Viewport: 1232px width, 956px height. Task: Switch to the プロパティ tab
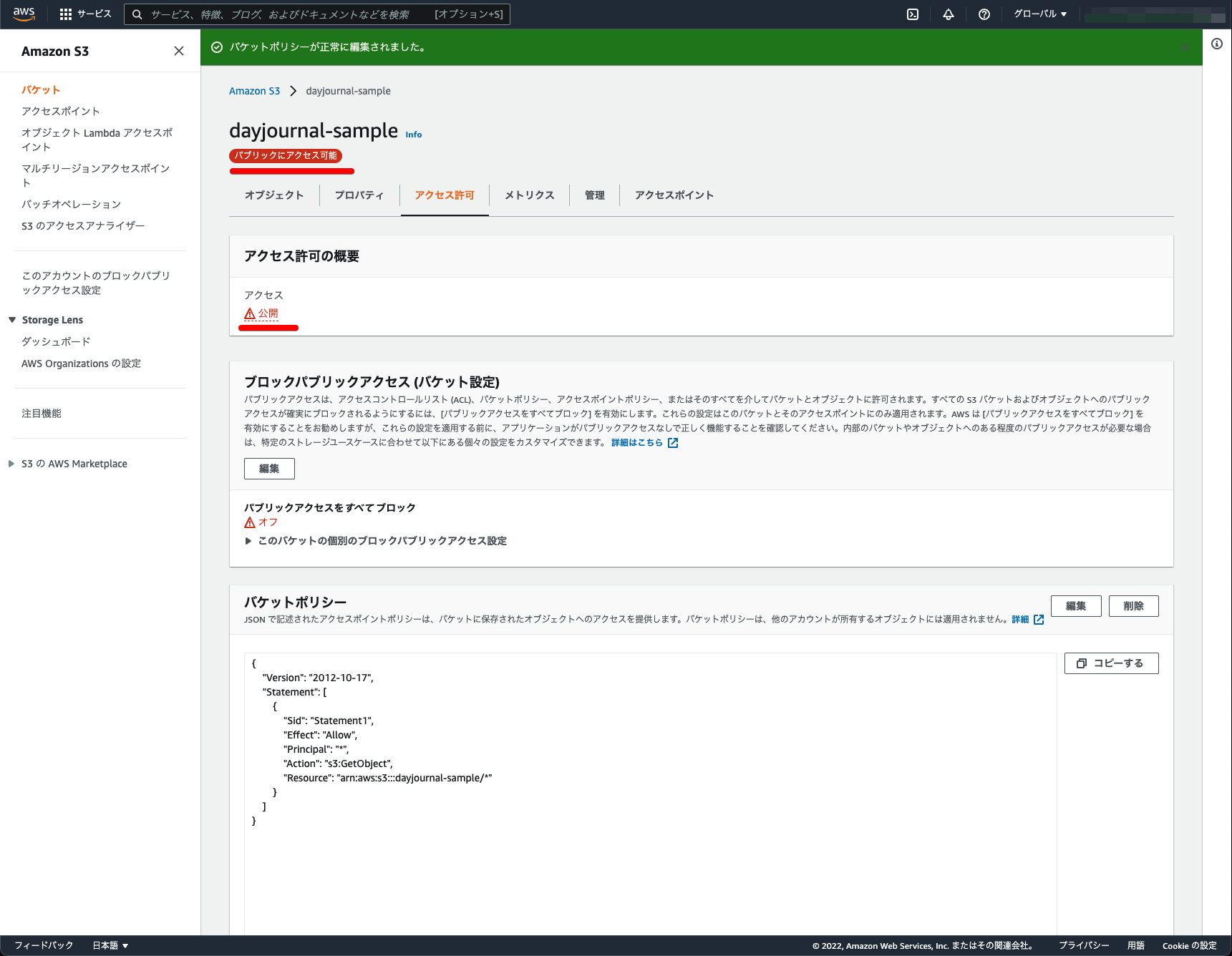(x=359, y=195)
